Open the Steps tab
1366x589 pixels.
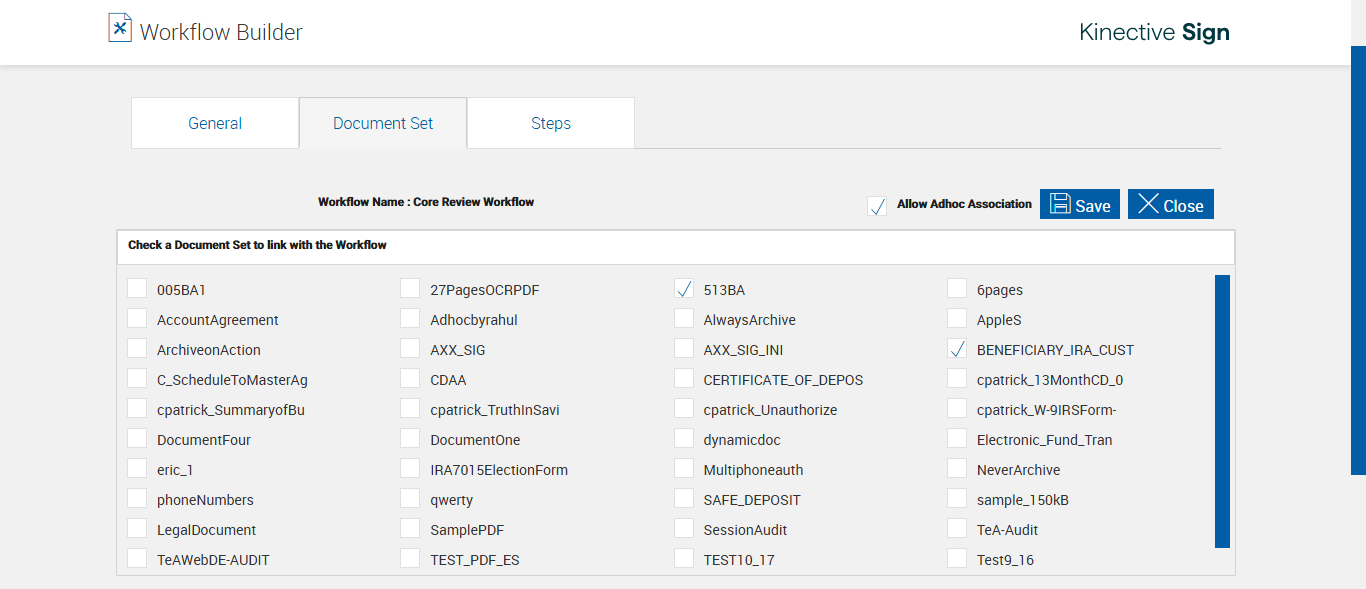(551, 123)
